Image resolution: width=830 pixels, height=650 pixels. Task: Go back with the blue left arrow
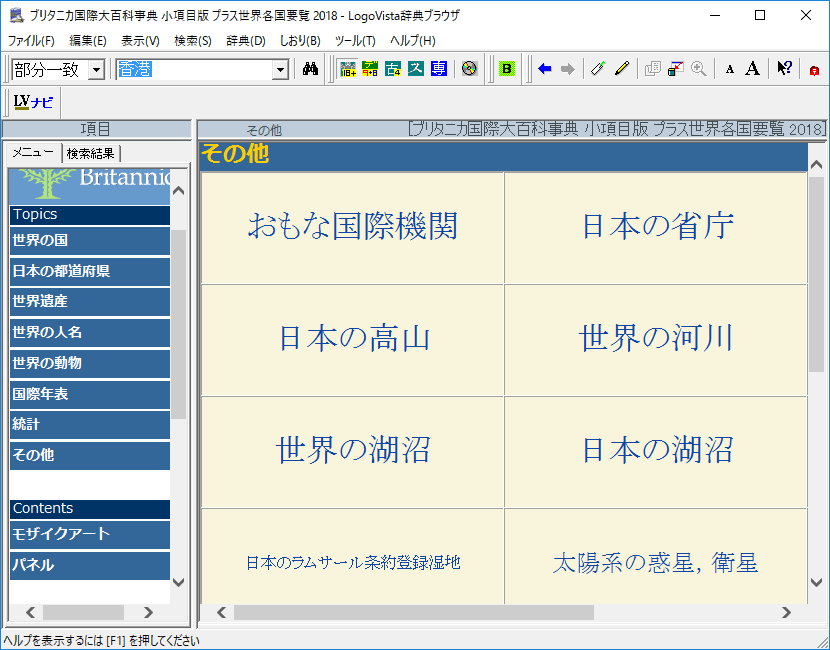coord(544,69)
